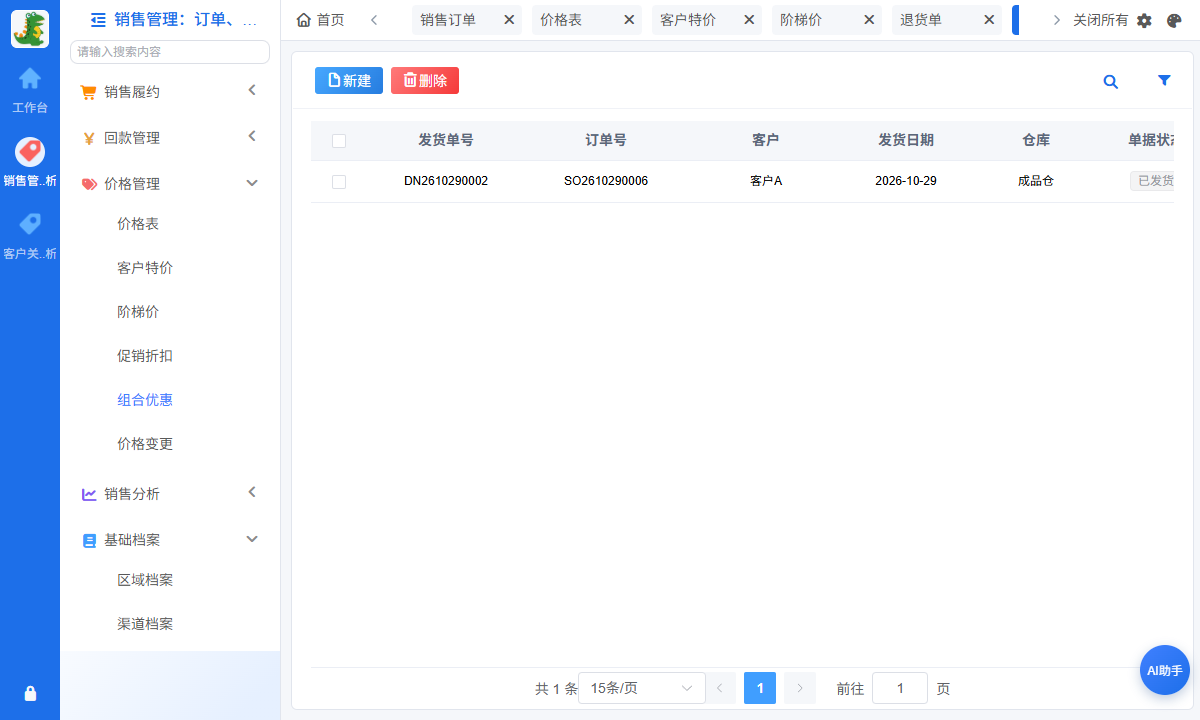The width and height of the screenshot is (1200, 720).
Task: Click the 销售履约 cart icon
Action: coord(89,92)
